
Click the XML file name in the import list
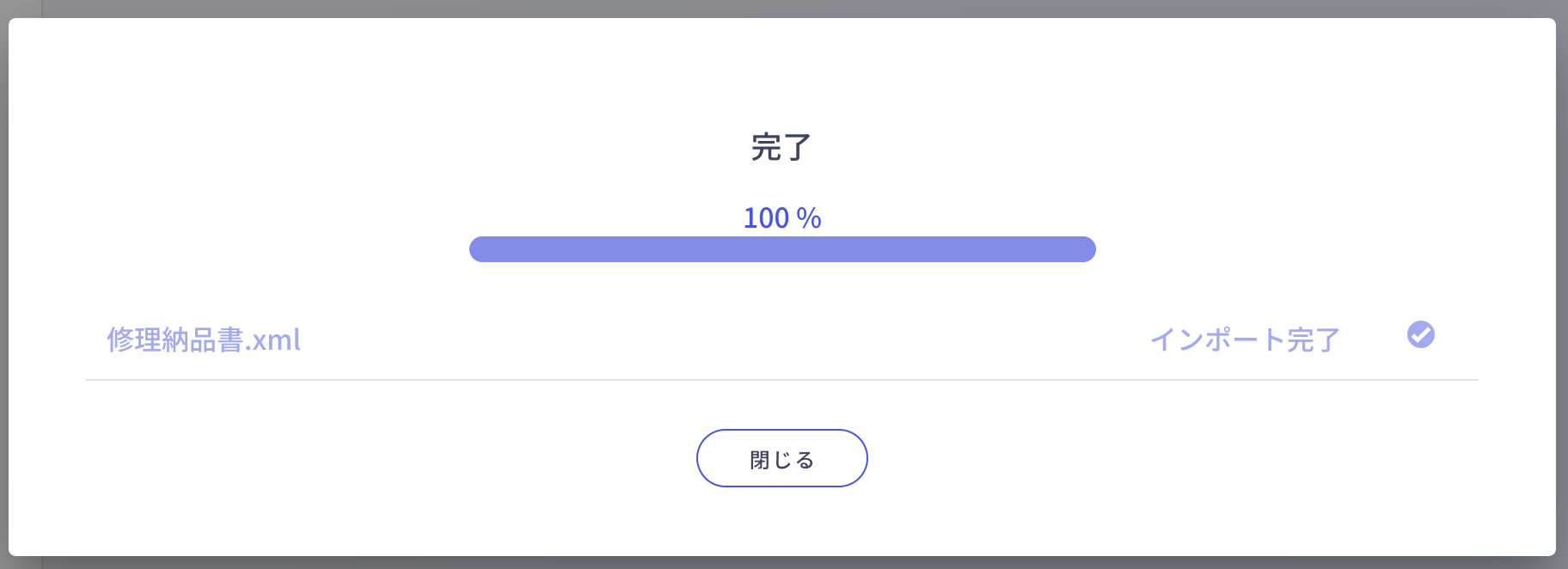coord(204,340)
